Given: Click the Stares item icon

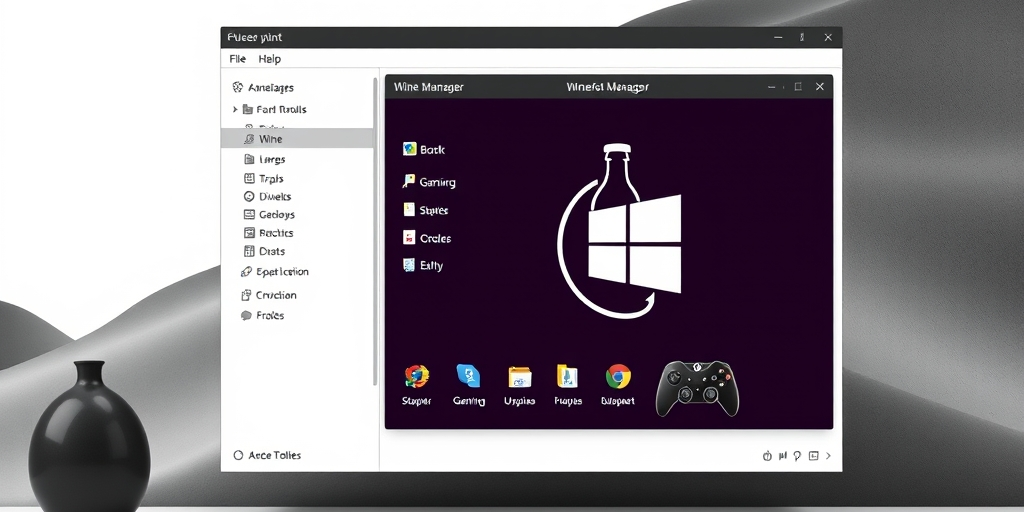Looking at the screenshot, I should (409, 210).
